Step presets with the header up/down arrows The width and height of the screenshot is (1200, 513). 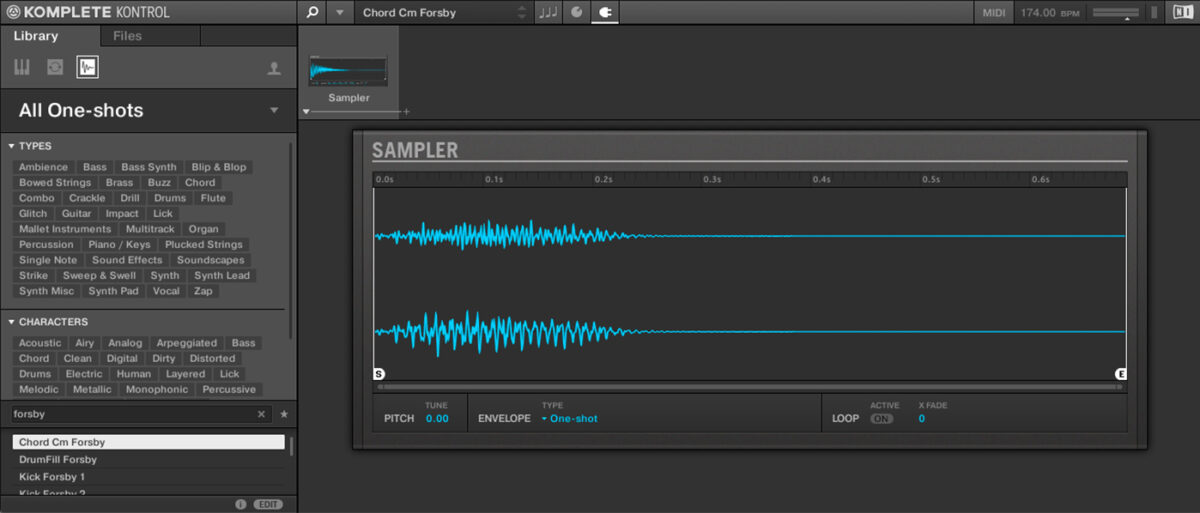(521, 12)
